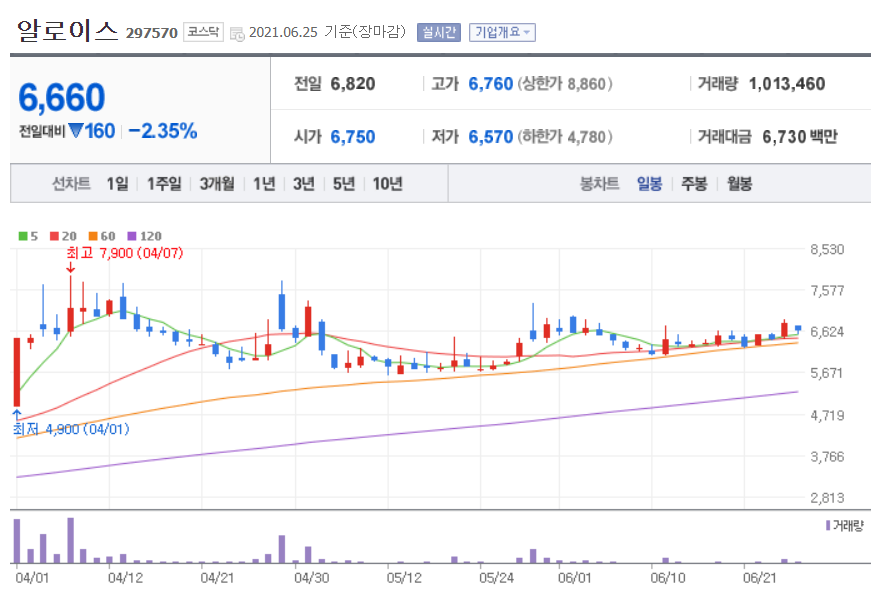Click the current price 6,660
871x591 pixels.
[62, 98]
